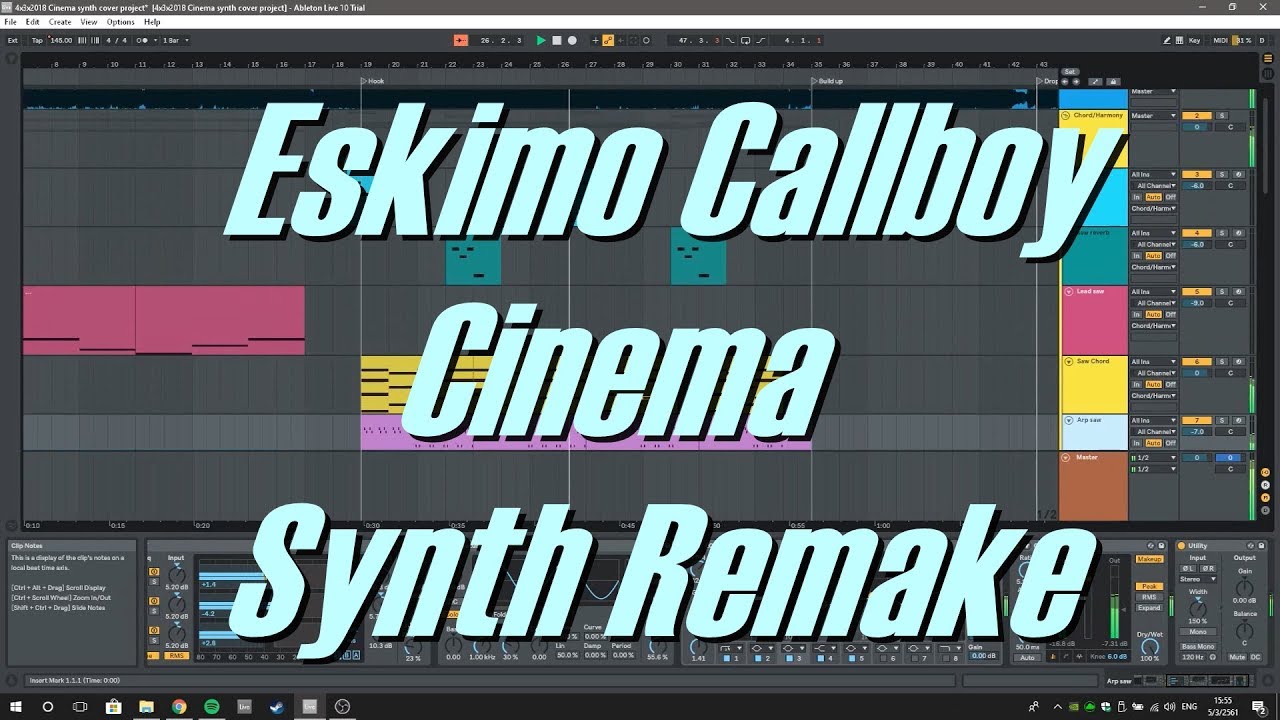Set the tempo field 145.00
This screenshot has width=1280, height=720.
[61, 40]
